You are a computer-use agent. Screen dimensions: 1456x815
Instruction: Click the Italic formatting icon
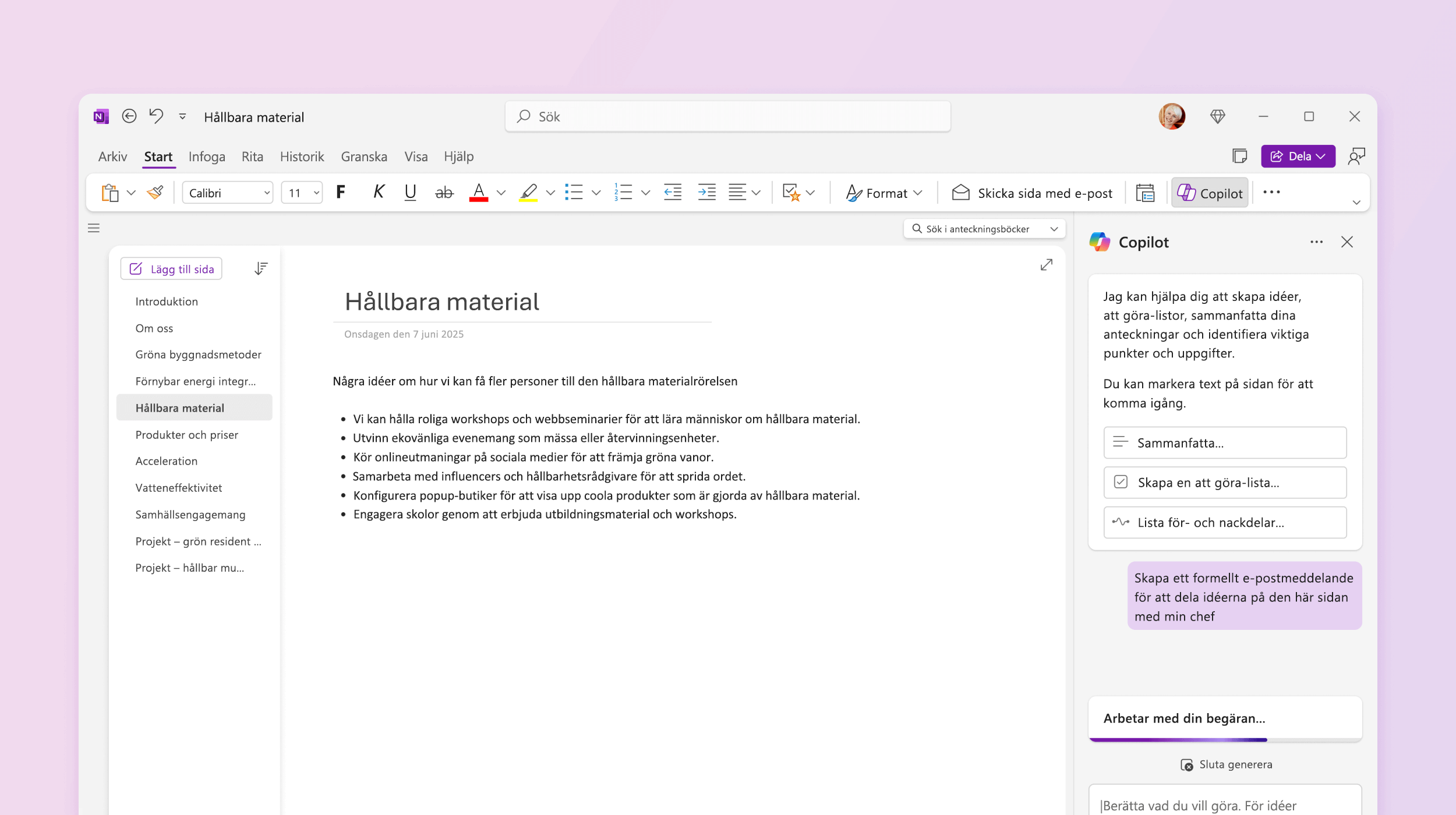coord(378,193)
